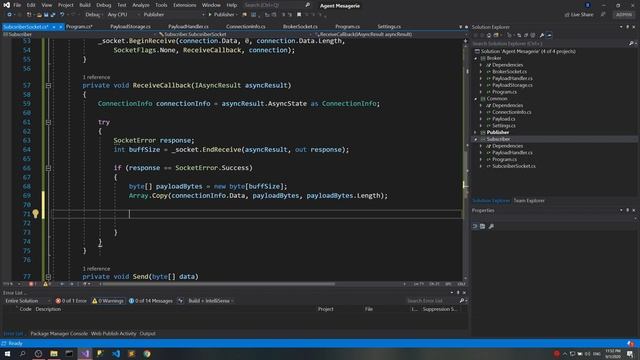The width and height of the screenshot is (640, 360).
Task: Switch to the BrokerSocket.cs tab
Action: 300,27
